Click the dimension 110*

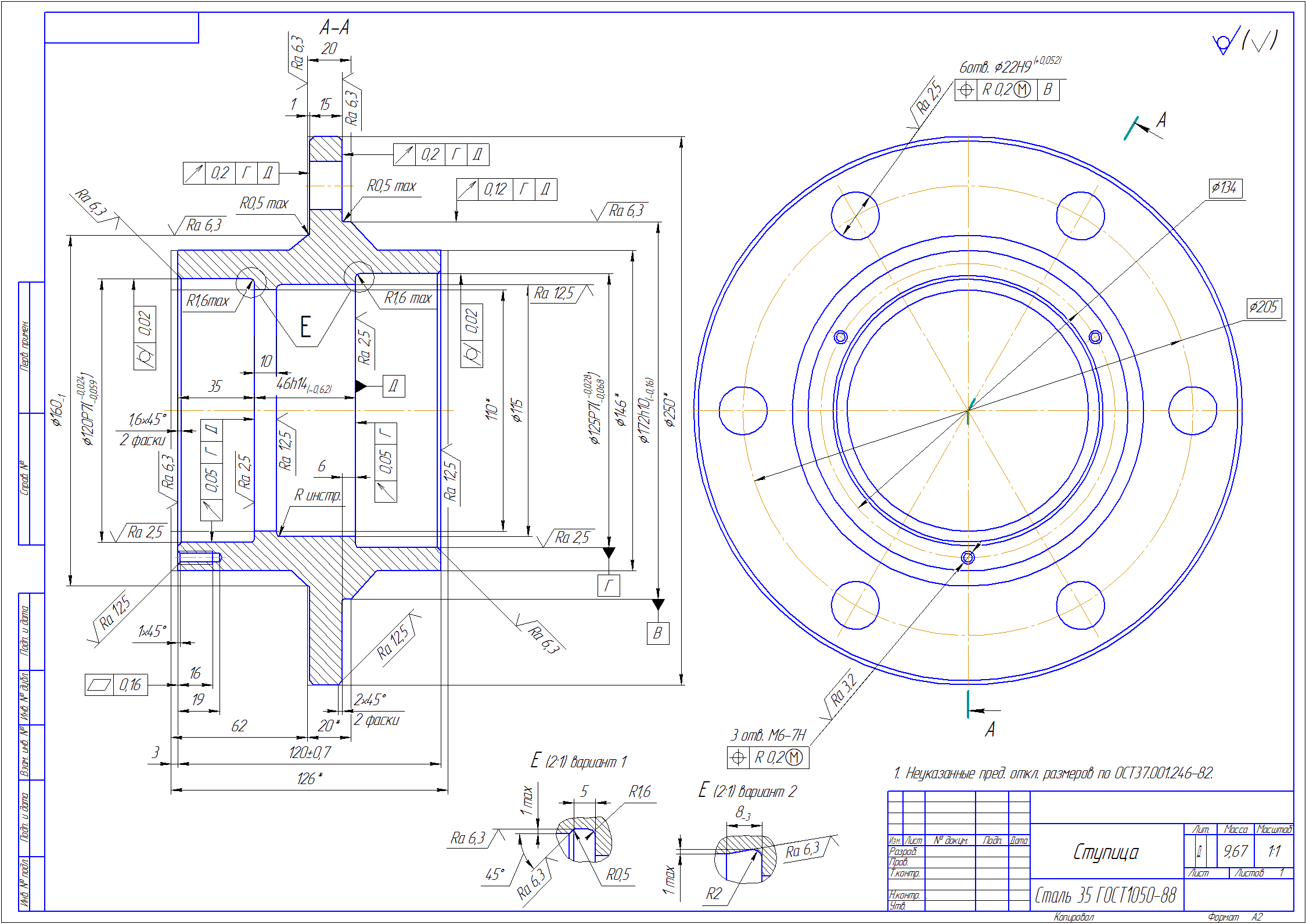tap(491, 409)
